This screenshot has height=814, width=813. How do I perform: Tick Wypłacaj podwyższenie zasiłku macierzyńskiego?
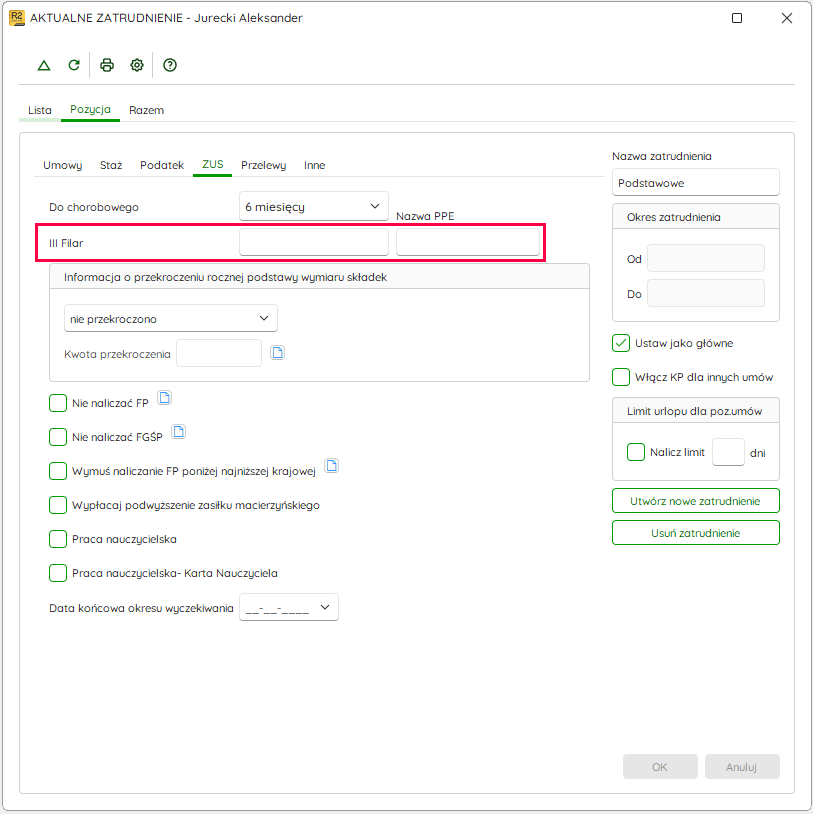coord(58,505)
